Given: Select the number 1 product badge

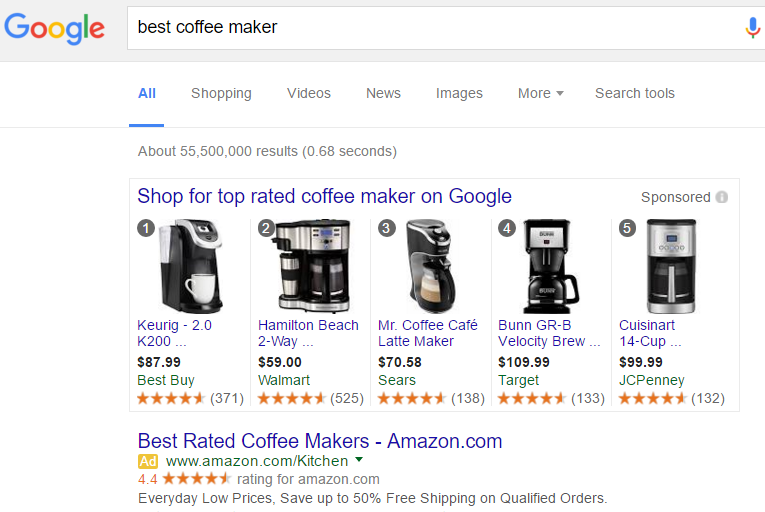Looking at the screenshot, I should pyautogui.click(x=146, y=228).
